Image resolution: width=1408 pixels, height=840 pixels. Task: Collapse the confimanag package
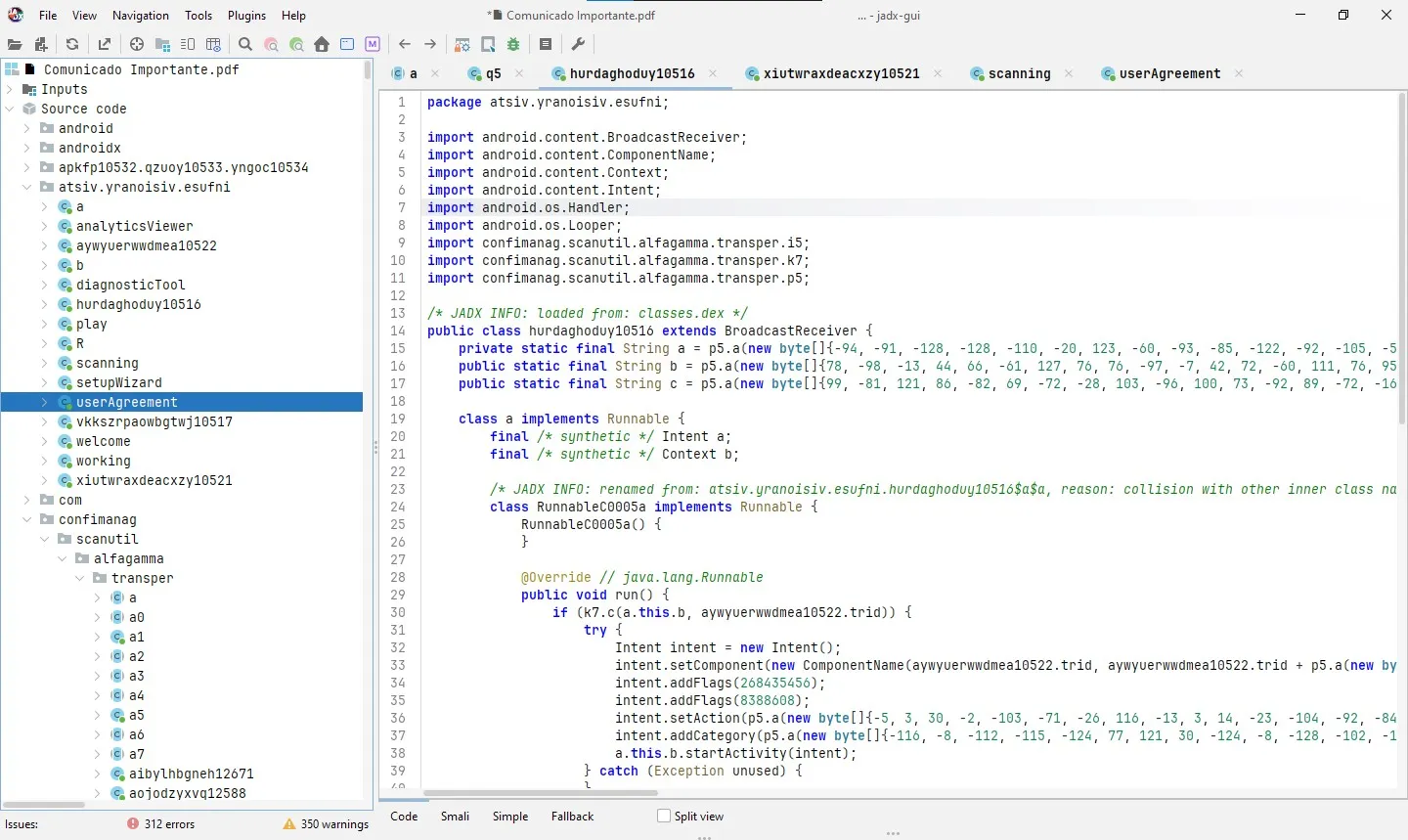pyautogui.click(x=26, y=519)
